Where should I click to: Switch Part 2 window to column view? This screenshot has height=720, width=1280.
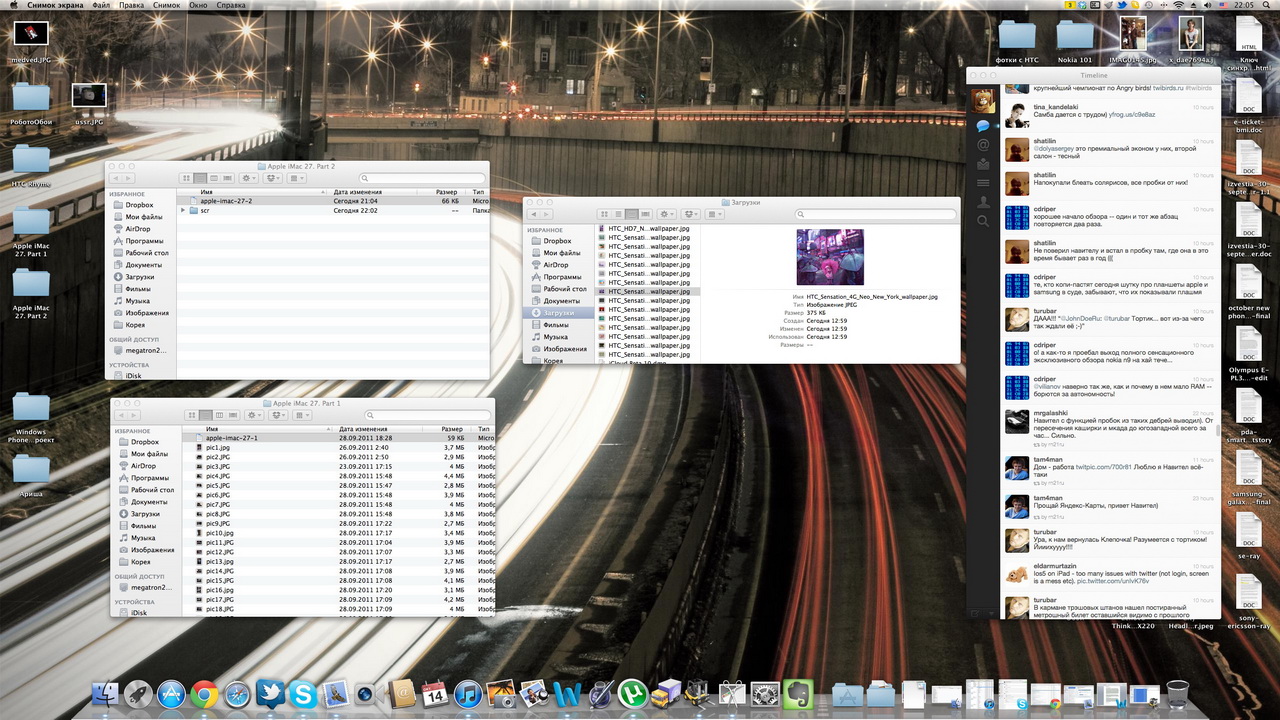click(x=215, y=178)
